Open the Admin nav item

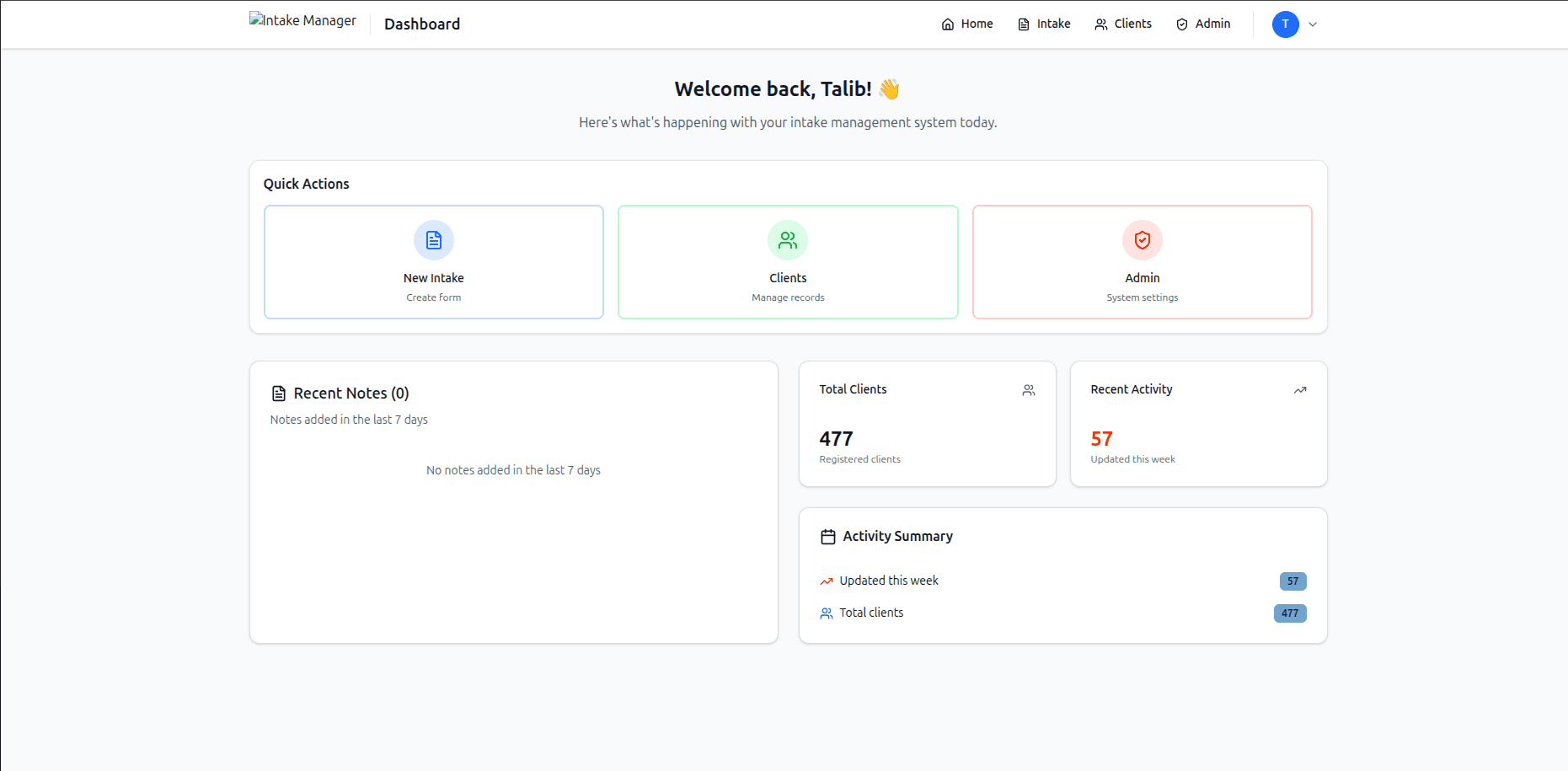pyautogui.click(x=1203, y=24)
